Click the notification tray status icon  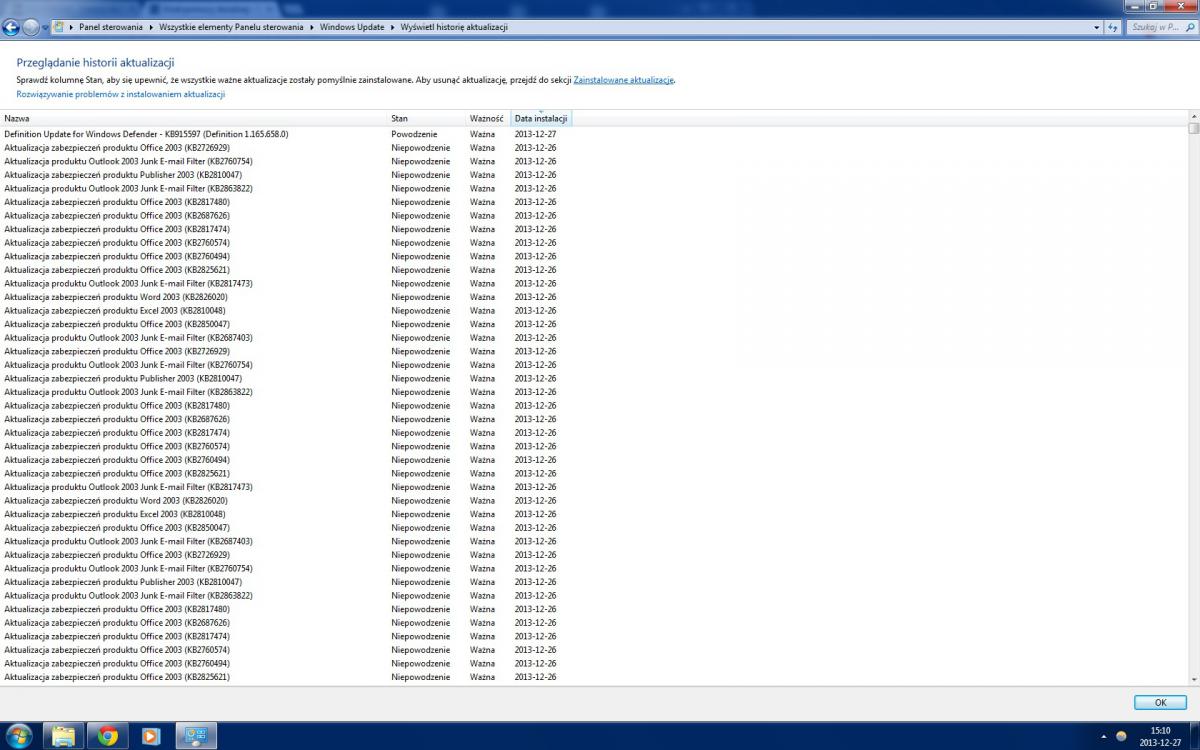point(1121,736)
